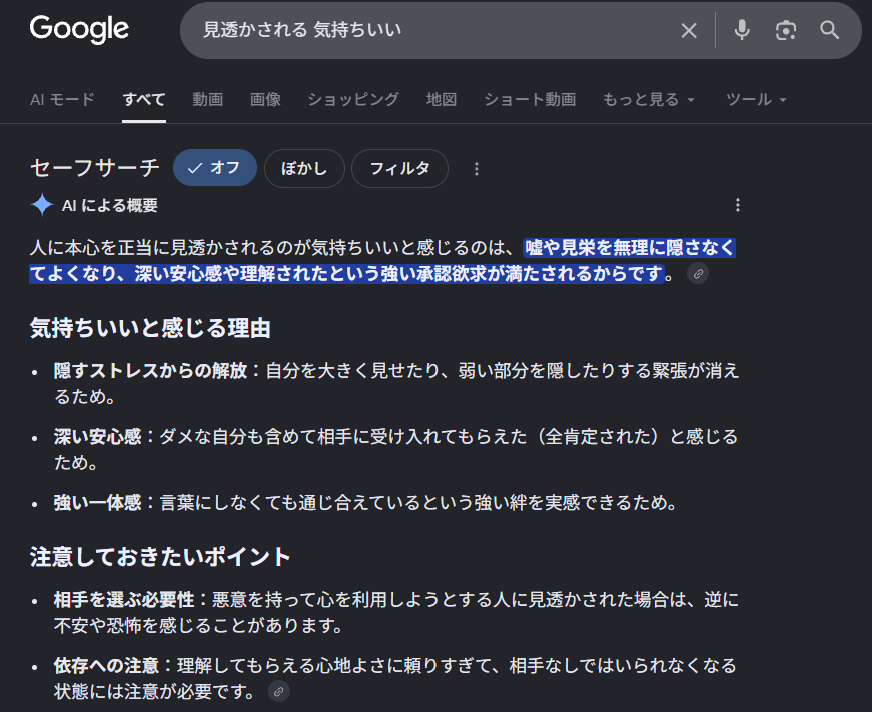The image size is (872, 712).
Task: Click the bullet text 隠すストレスからの解放
Action: [x=150, y=370]
